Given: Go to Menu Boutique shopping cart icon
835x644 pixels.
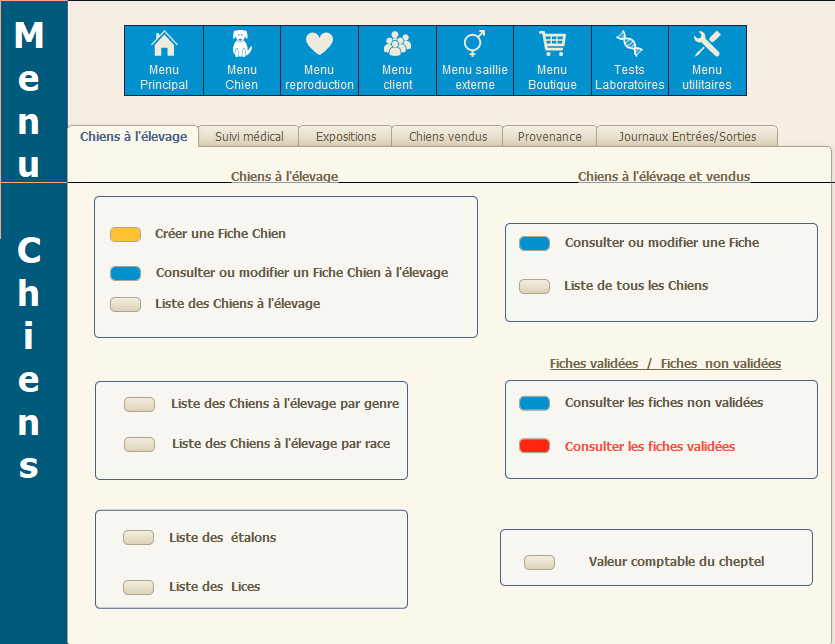Looking at the screenshot, I should click(x=552, y=45).
